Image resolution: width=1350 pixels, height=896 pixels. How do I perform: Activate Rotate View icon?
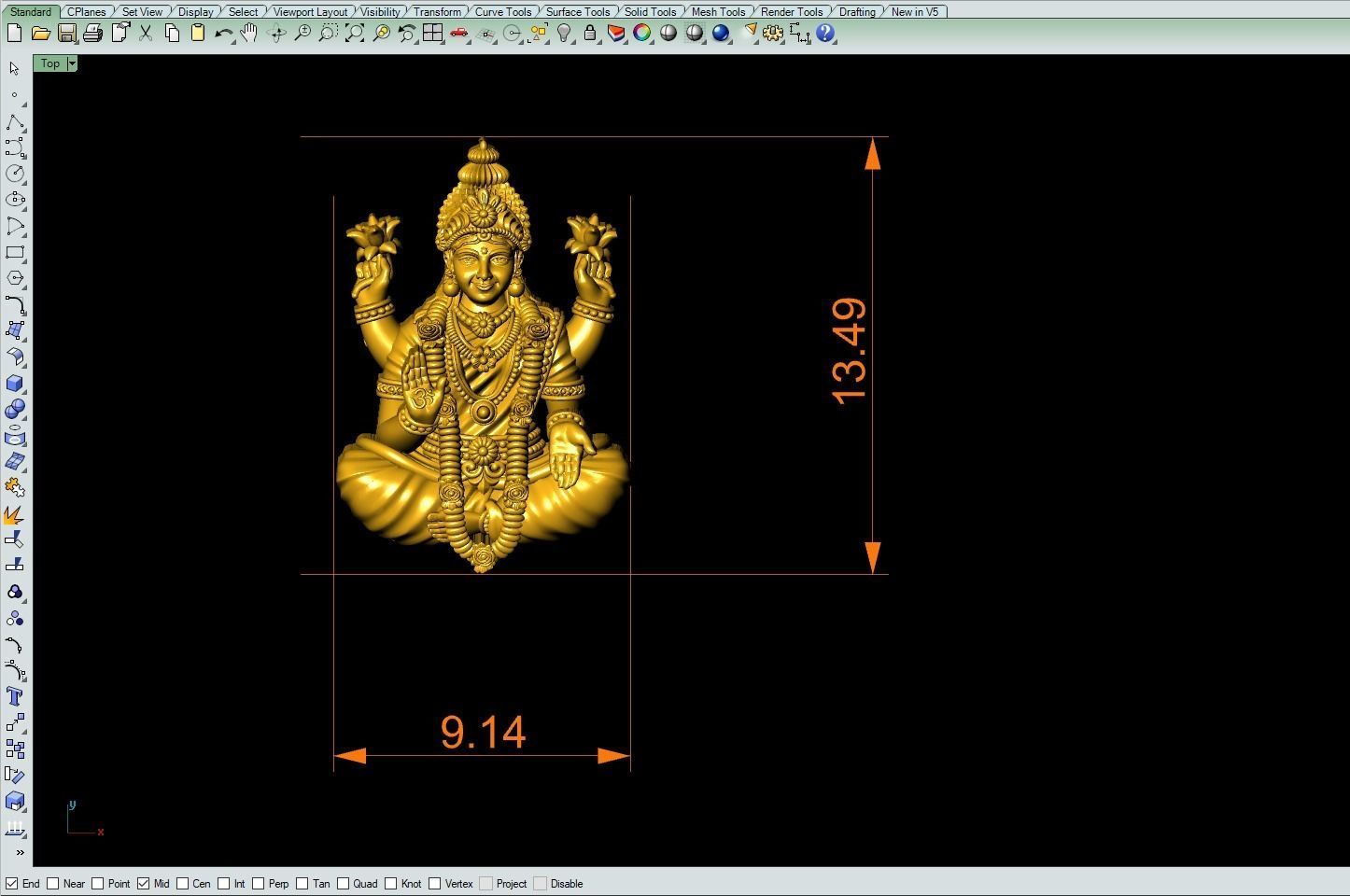[276, 33]
